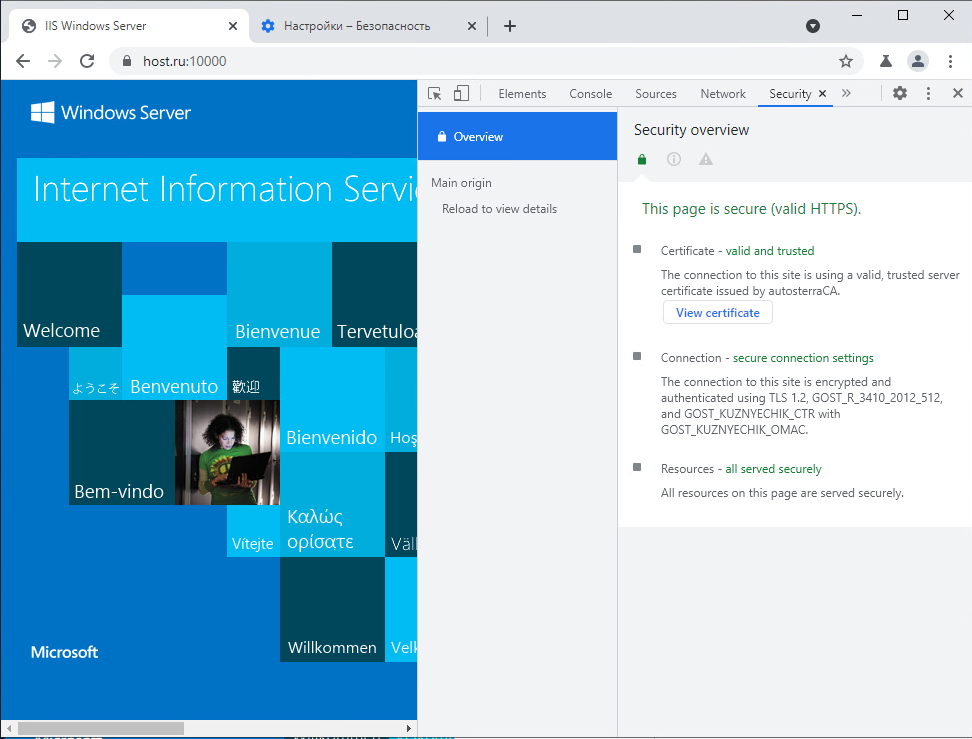
Task: Click the ようこそ tile
Action: pos(95,373)
